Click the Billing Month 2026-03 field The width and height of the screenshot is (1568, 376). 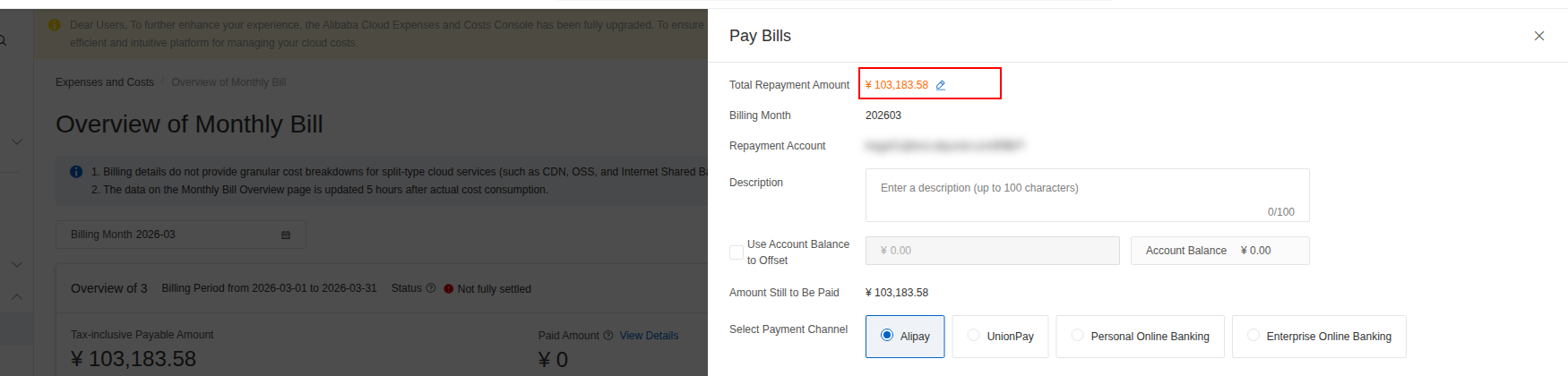(181, 235)
